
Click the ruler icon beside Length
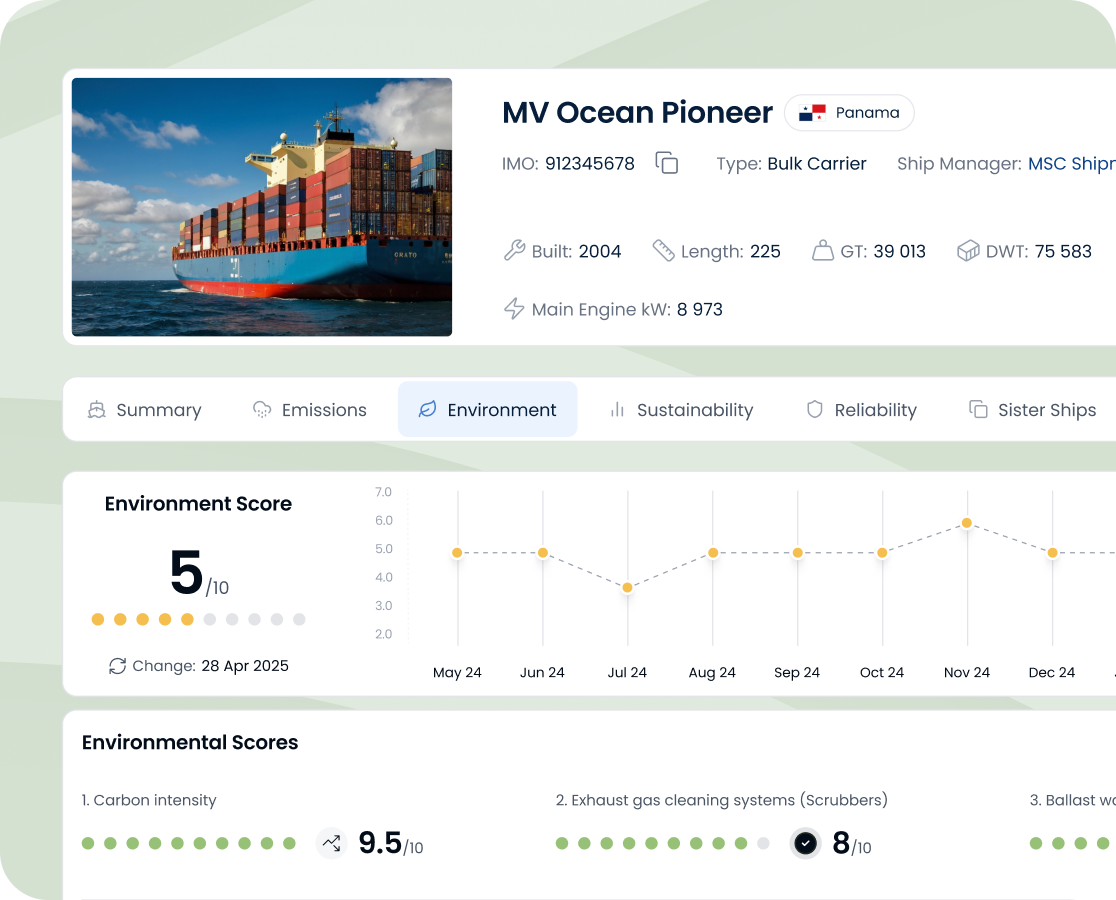(x=663, y=251)
